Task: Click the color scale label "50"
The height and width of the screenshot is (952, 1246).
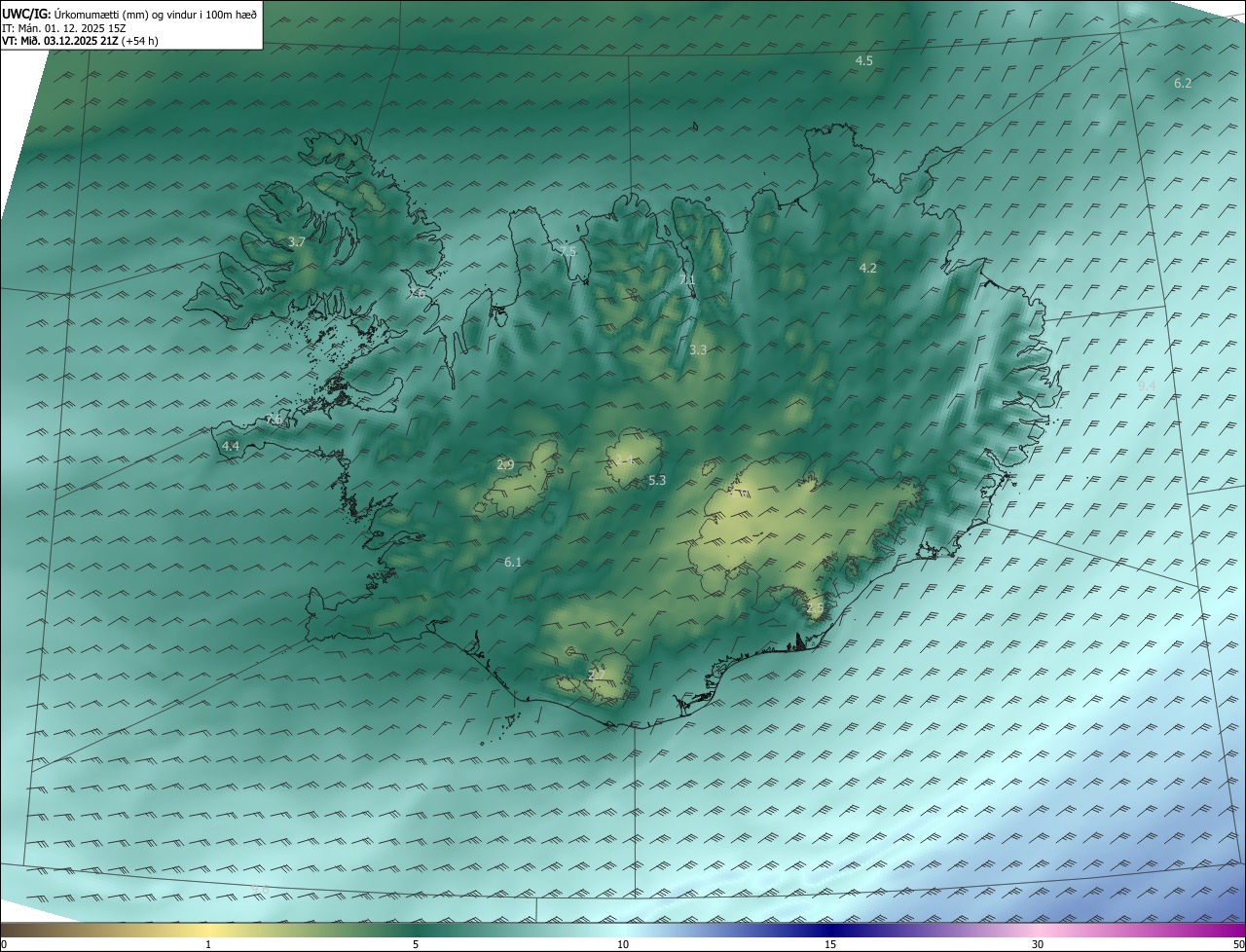Action: (1238, 944)
